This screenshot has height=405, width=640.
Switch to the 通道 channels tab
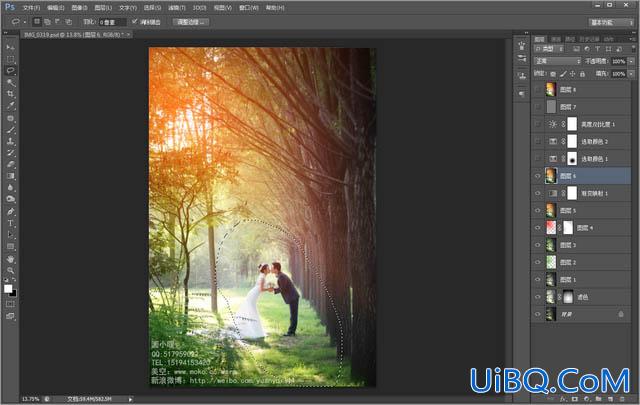tap(556, 39)
